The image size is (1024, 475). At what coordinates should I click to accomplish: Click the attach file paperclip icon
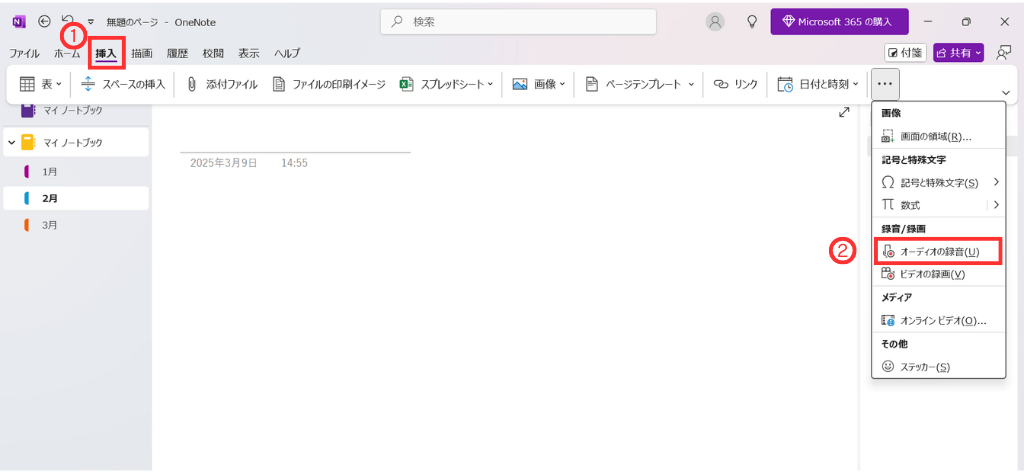(x=191, y=85)
